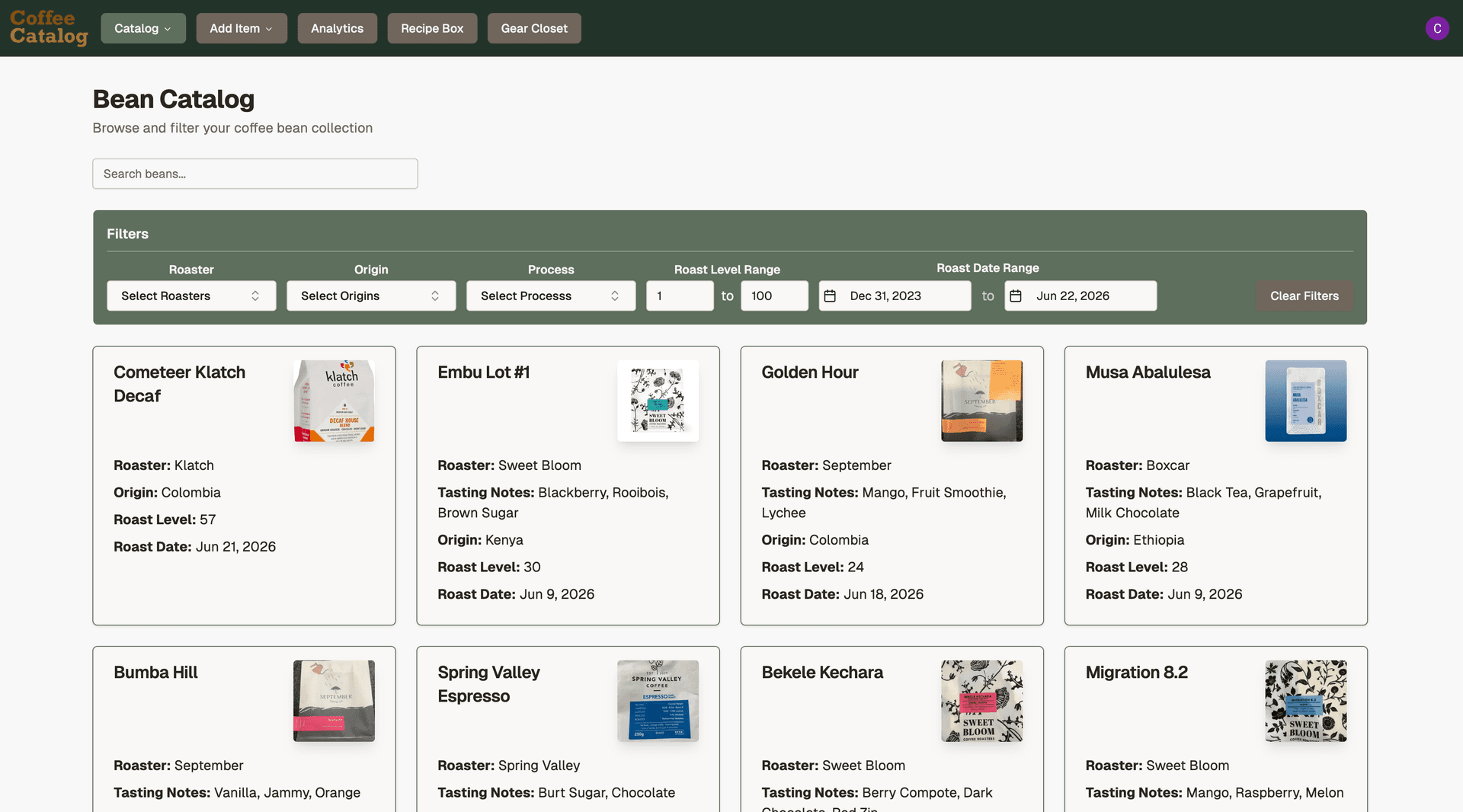Open the Select Processs dropdown
This screenshot has width=1463, height=812.
point(551,296)
